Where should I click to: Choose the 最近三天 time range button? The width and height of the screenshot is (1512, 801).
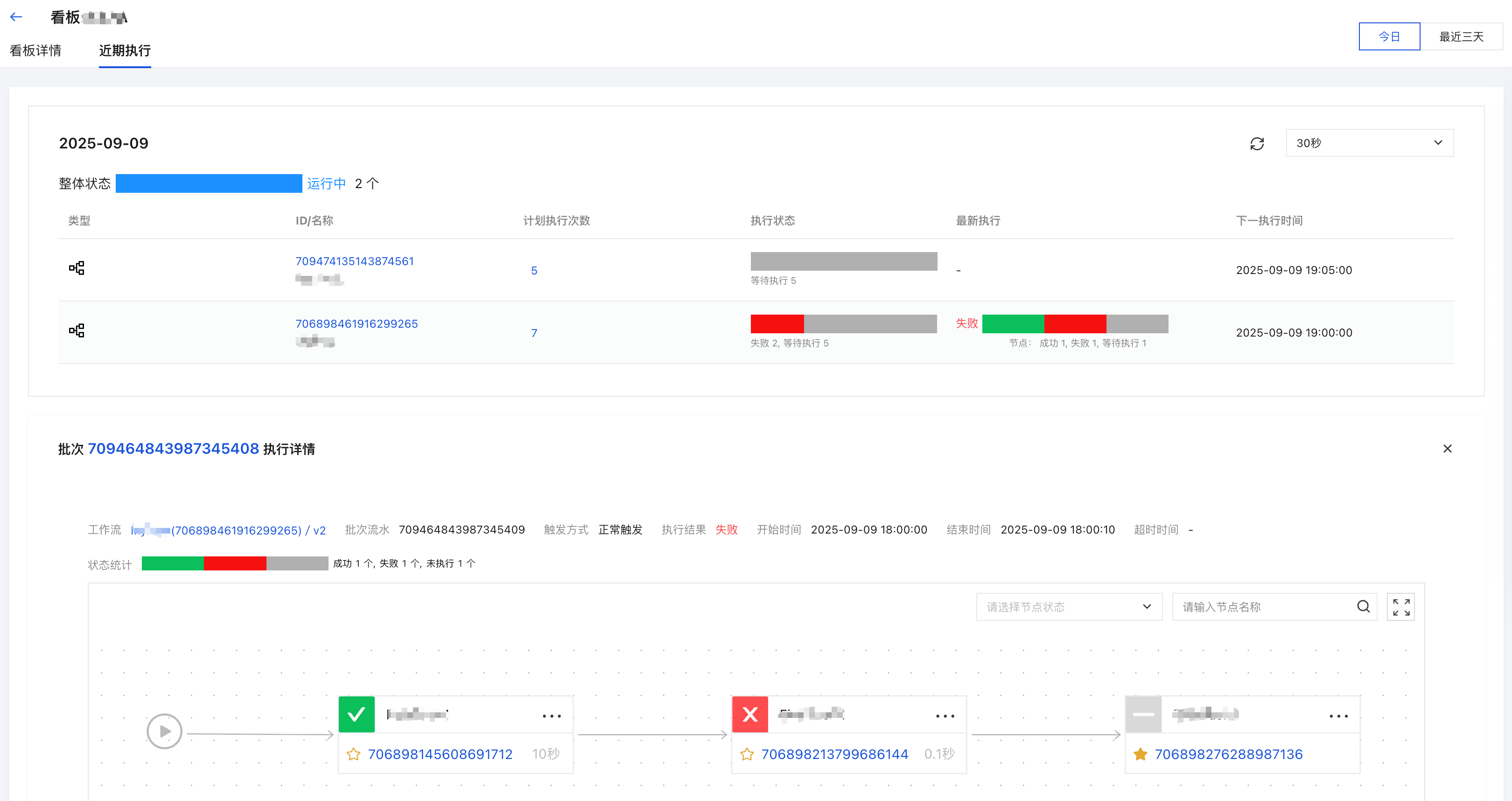[x=1461, y=36]
